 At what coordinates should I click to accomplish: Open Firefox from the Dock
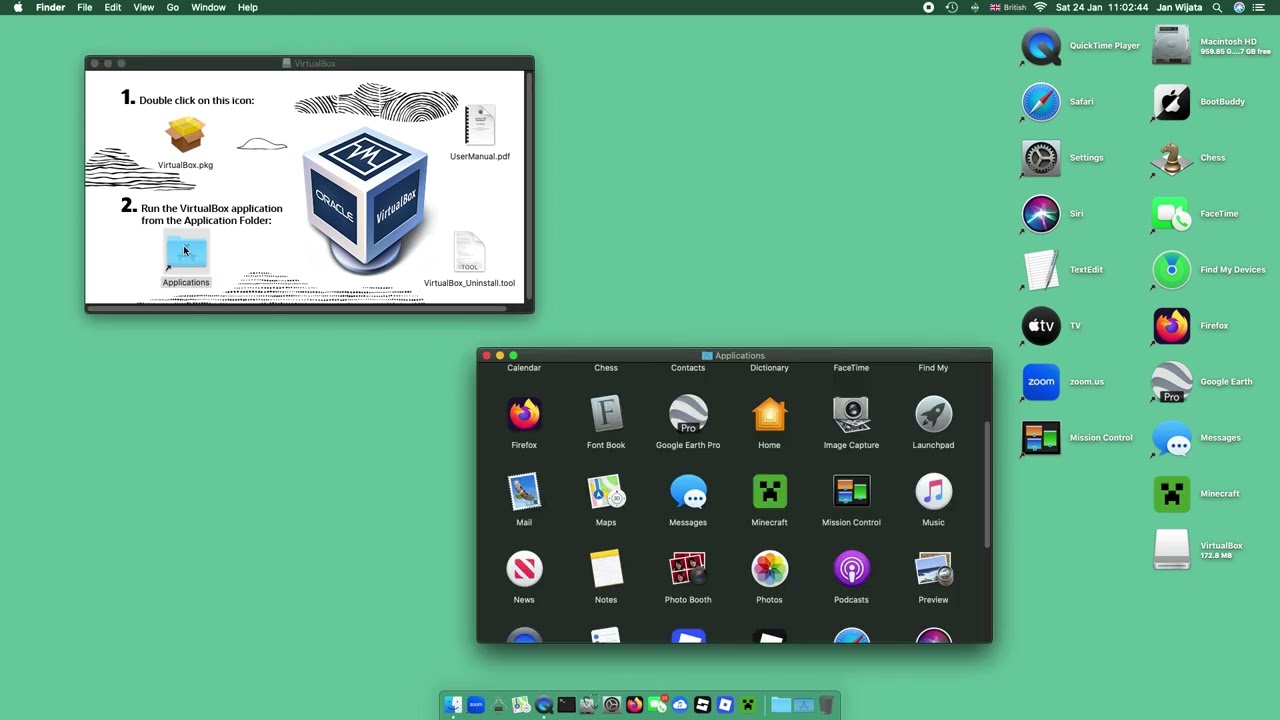(634, 704)
